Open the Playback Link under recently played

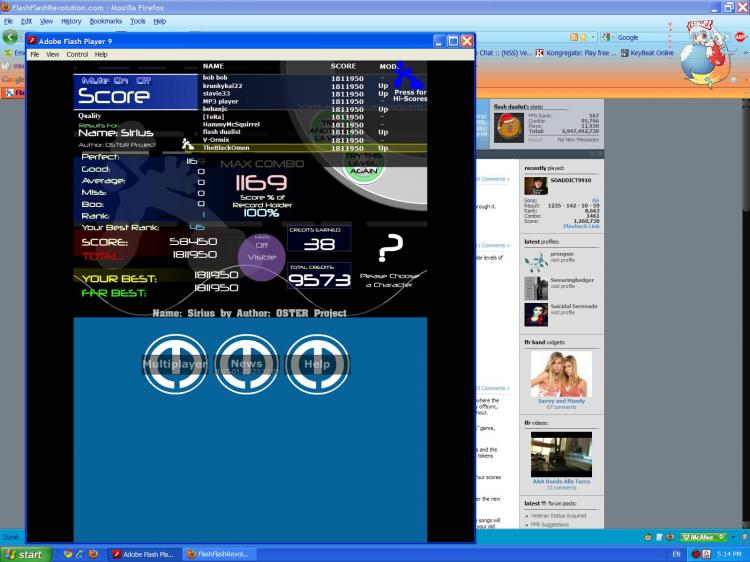pyautogui.click(x=581, y=226)
